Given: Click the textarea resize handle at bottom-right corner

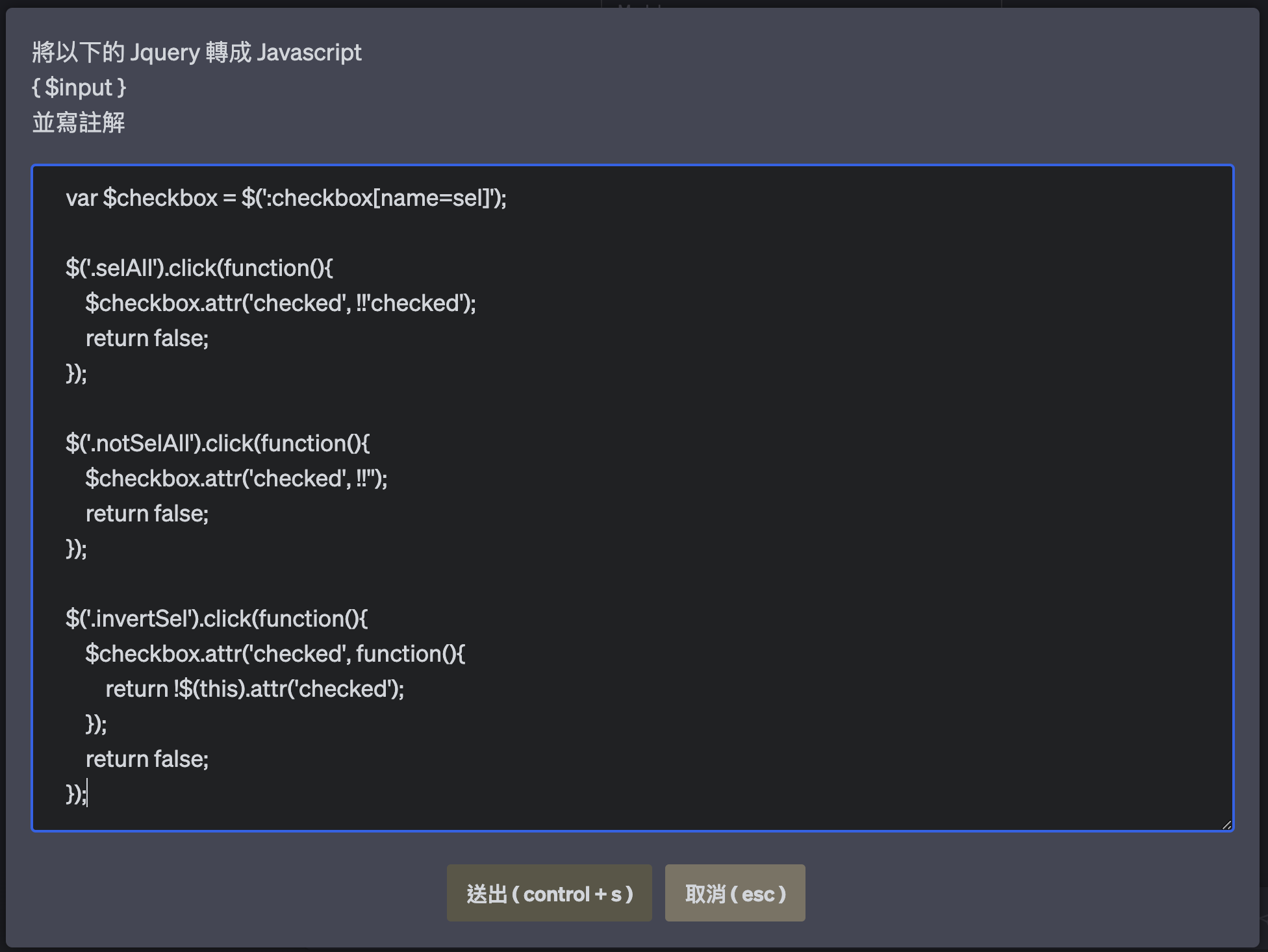Looking at the screenshot, I should 1226,824.
